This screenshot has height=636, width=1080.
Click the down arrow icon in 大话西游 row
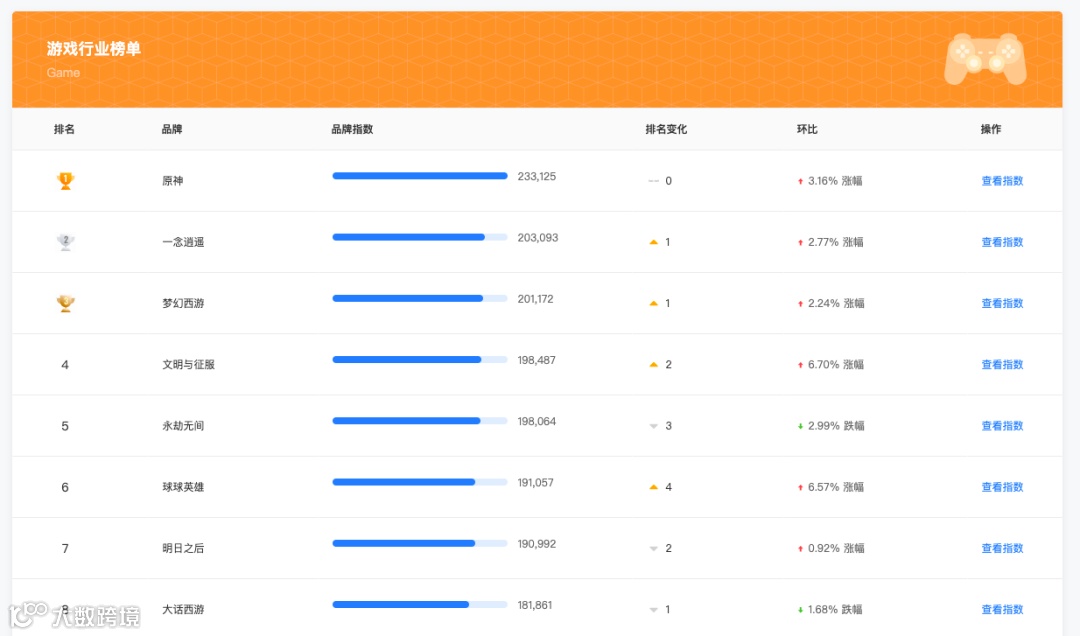click(x=654, y=610)
